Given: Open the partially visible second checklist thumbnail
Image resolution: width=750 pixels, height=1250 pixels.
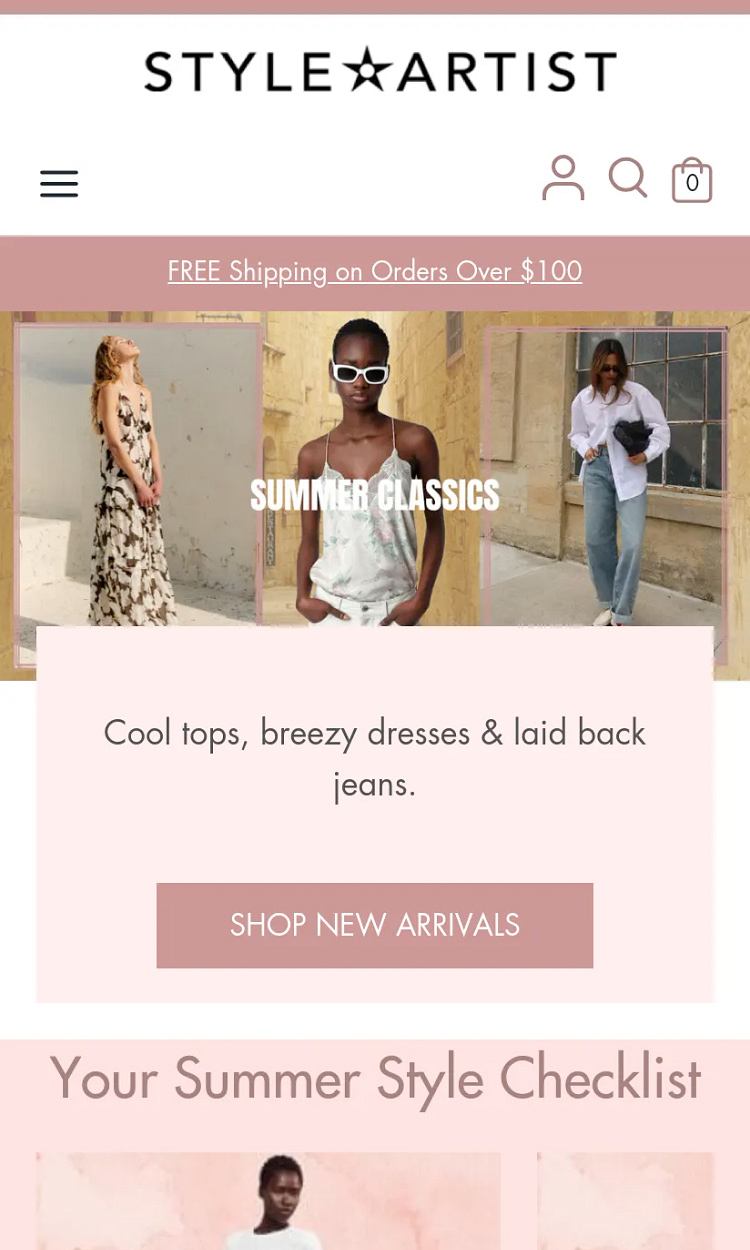Looking at the screenshot, I should [626, 1201].
